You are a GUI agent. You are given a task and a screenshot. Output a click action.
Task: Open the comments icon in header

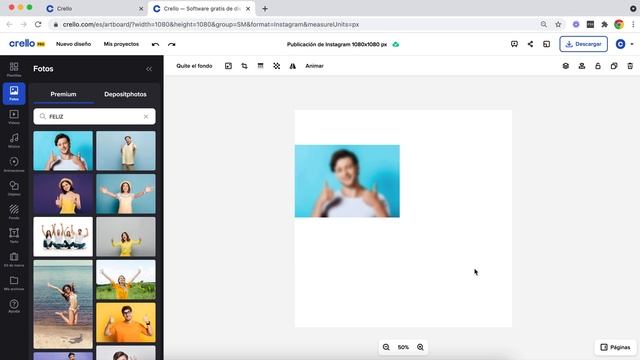pos(514,44)
